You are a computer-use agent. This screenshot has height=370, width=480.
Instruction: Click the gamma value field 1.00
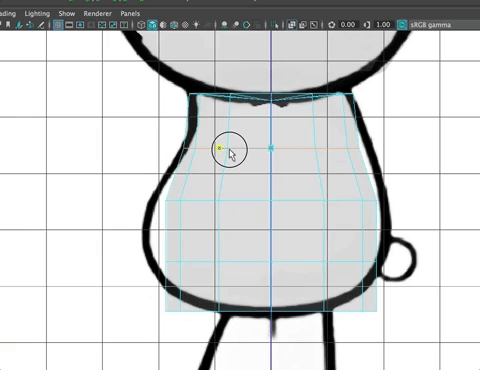(x=383, y=25)
